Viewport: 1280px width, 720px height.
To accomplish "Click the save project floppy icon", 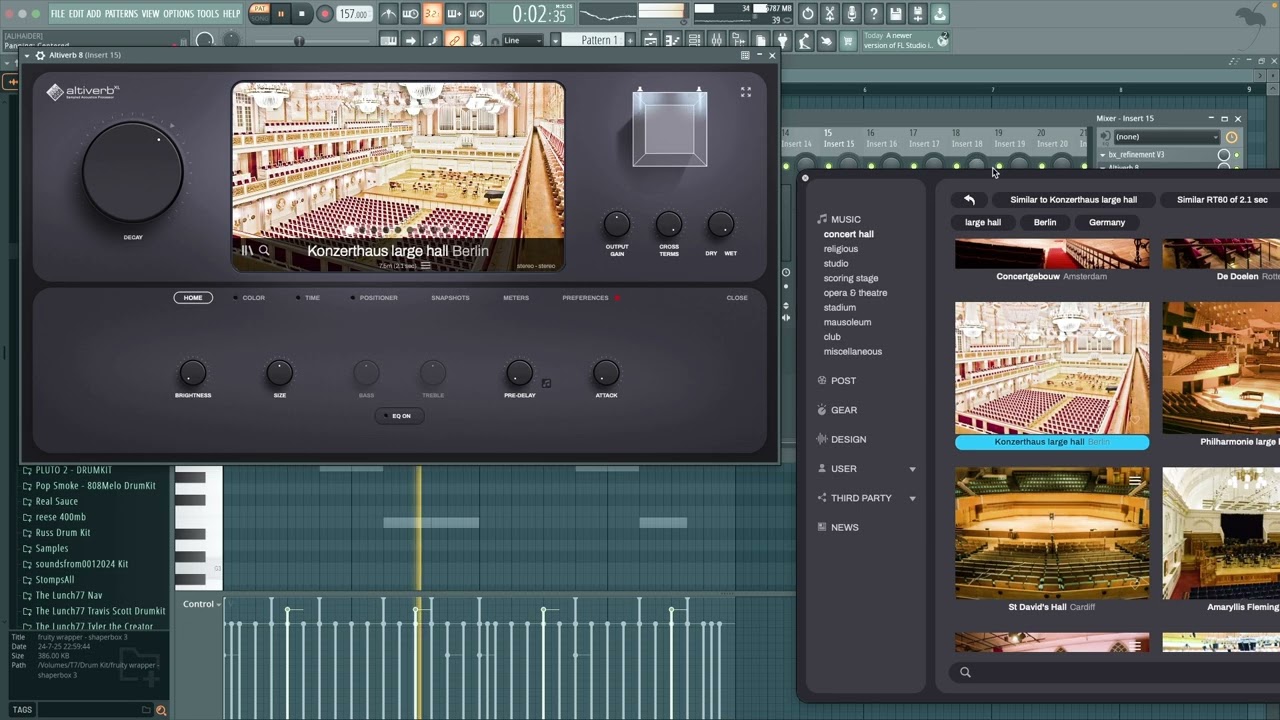I will 896,14.
